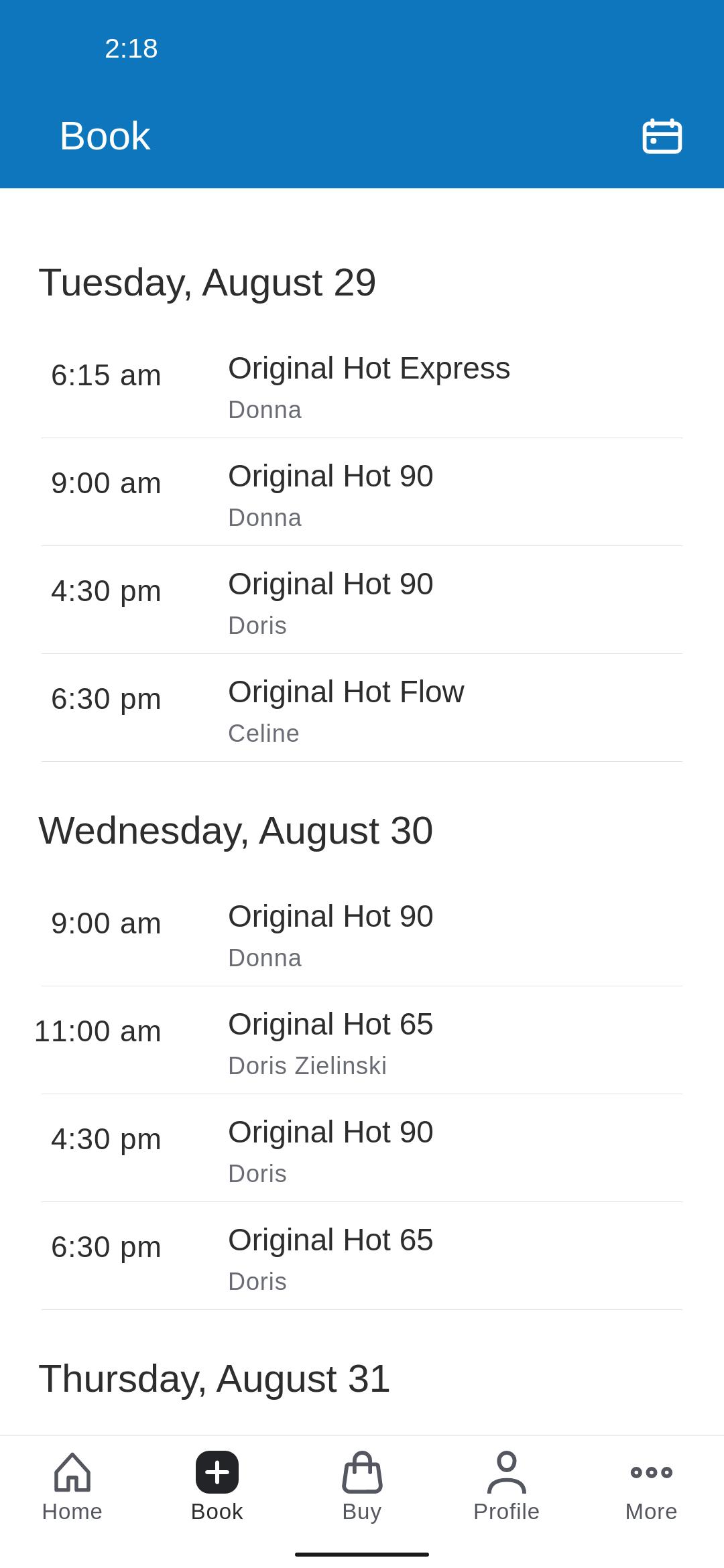The width and height of the screenshot is (724, 1568).
Task: Tap the Book page title
Action: coord(105,136)
